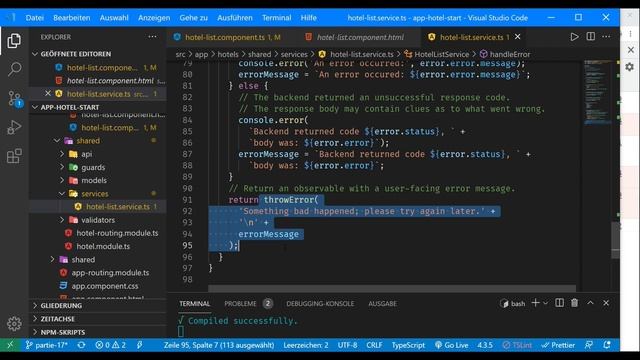Select TypeScript version 4.3.5
Viewport: 640px width, 360px height.
click(x=485, y=345)
